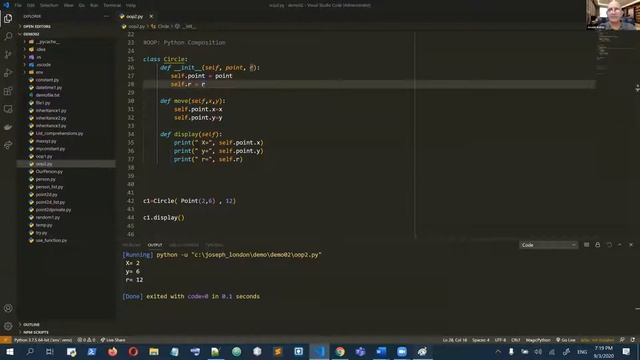Open use_function.py in the explorer

tap(51, 240)
